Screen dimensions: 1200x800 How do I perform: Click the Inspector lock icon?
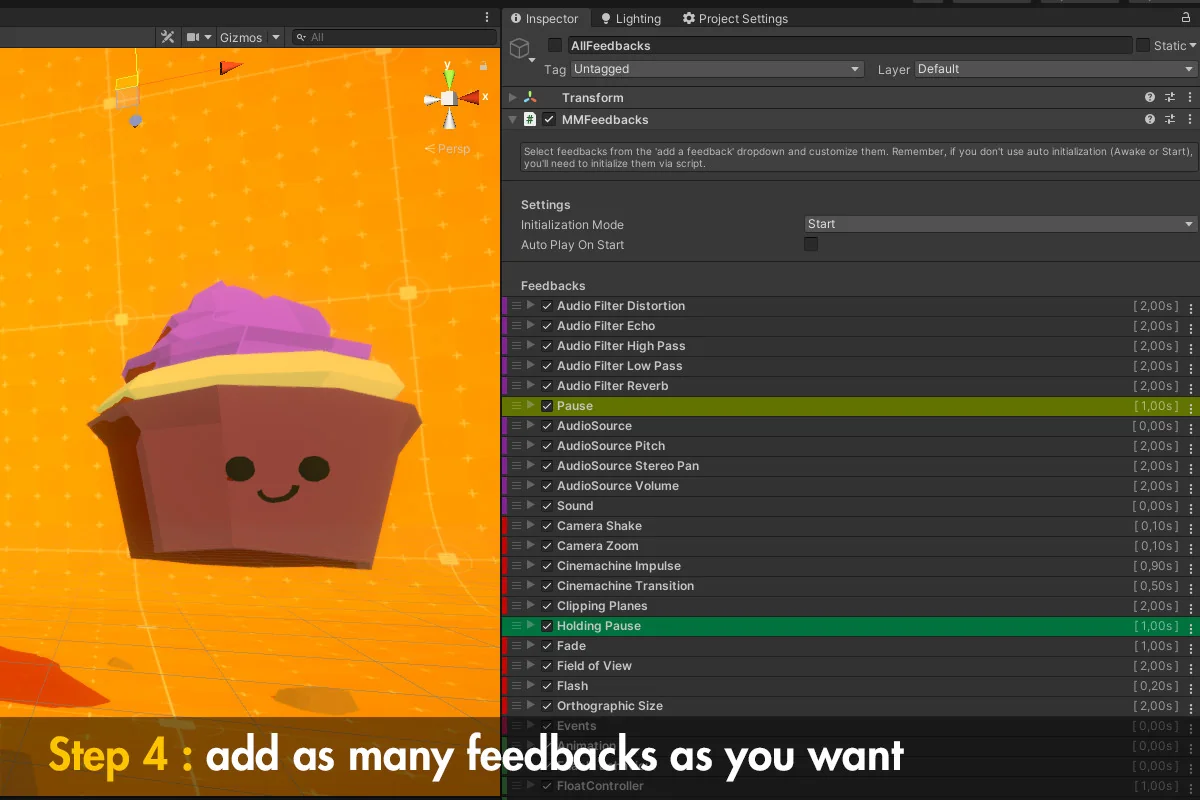pyautogui.click(x=1186, y=18)
